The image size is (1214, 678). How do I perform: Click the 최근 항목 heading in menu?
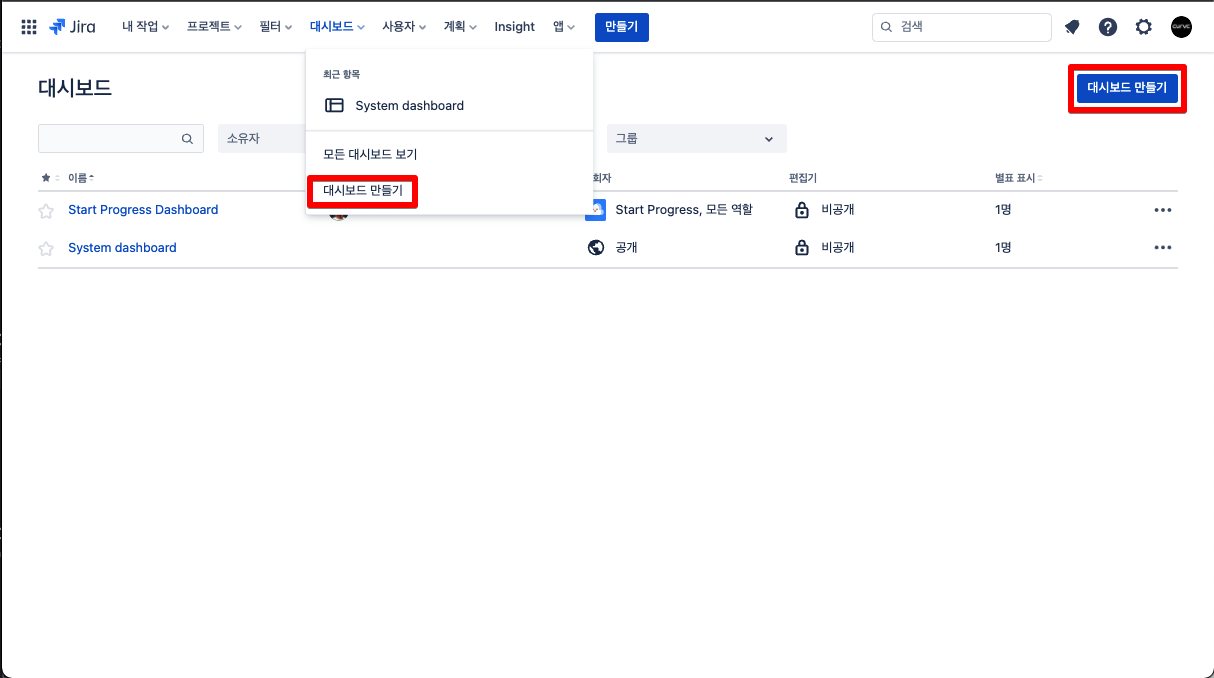[341, 74]
